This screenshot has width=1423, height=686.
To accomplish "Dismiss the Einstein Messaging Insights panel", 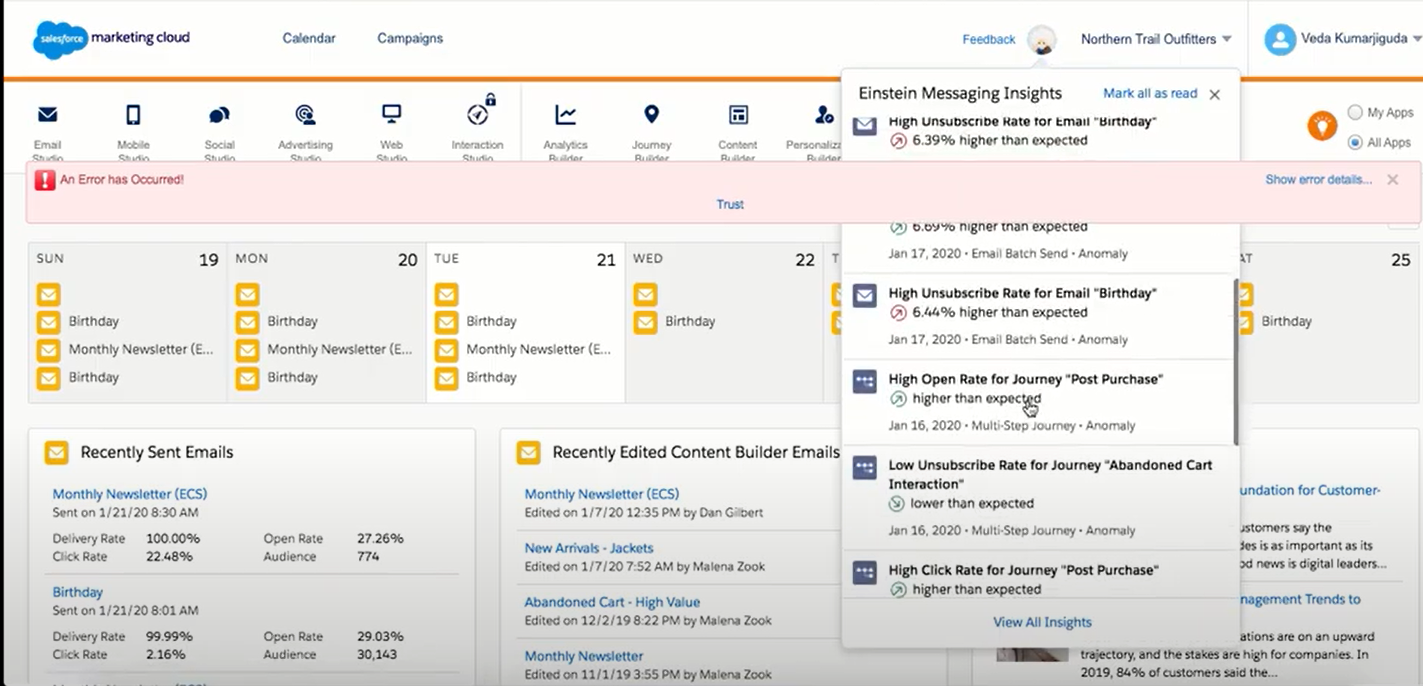I will pos(1214,94).
